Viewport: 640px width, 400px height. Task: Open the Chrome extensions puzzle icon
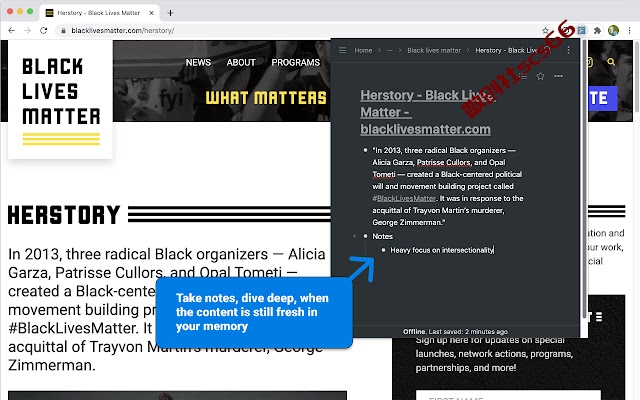pos(598,31)
